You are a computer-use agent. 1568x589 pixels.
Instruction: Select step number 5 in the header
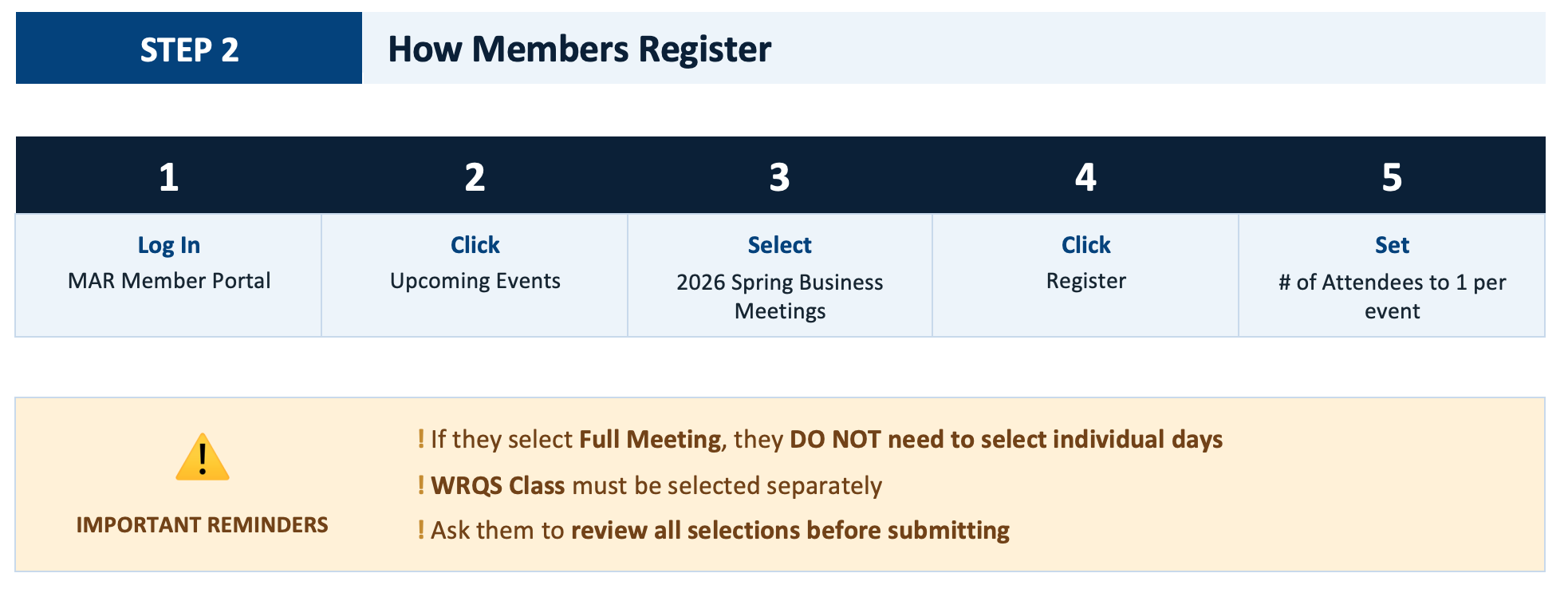[1392, 177]
